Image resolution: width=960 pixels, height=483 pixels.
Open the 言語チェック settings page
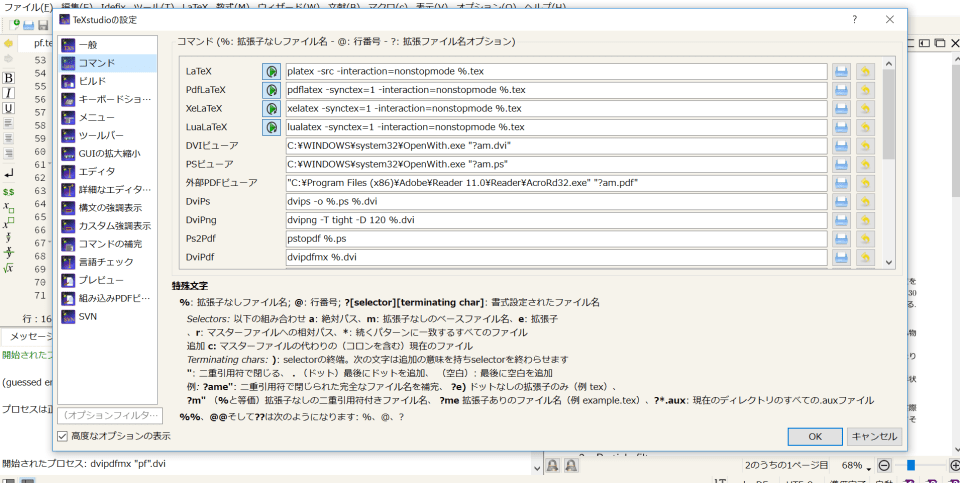click(x=108, y=262)
